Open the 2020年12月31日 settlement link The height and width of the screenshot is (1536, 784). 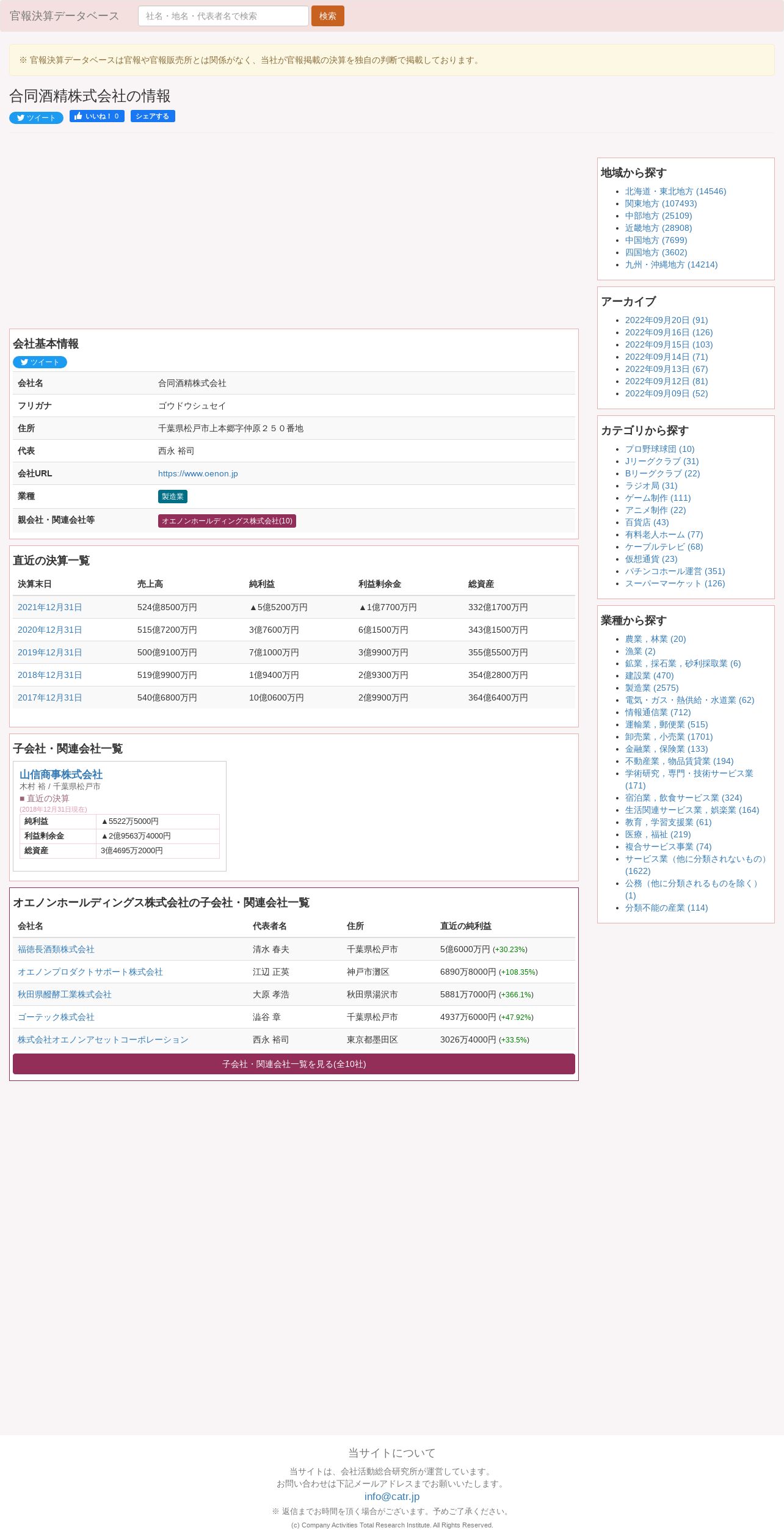pos(49,630)
